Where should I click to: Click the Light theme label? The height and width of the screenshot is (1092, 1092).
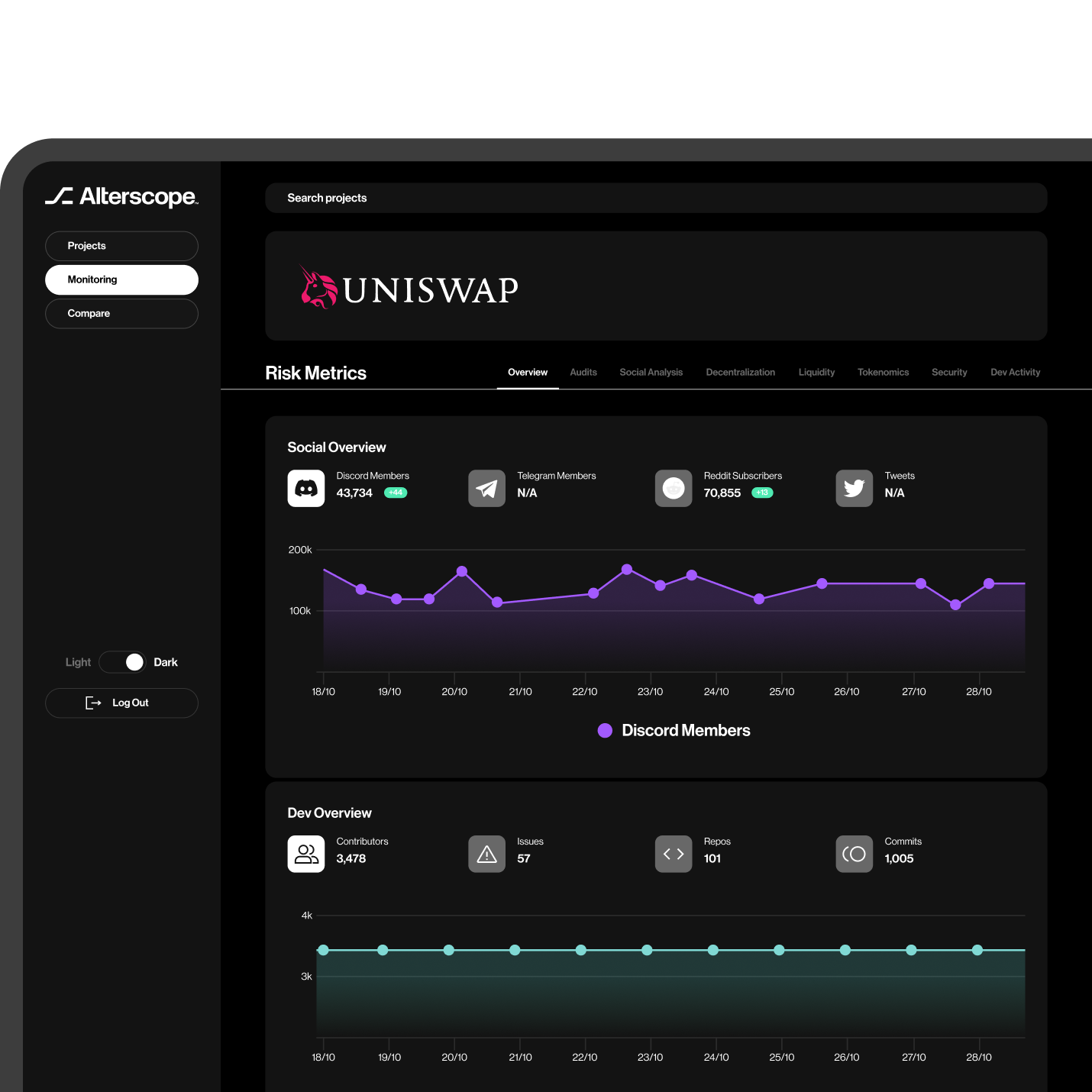point(78,662)
